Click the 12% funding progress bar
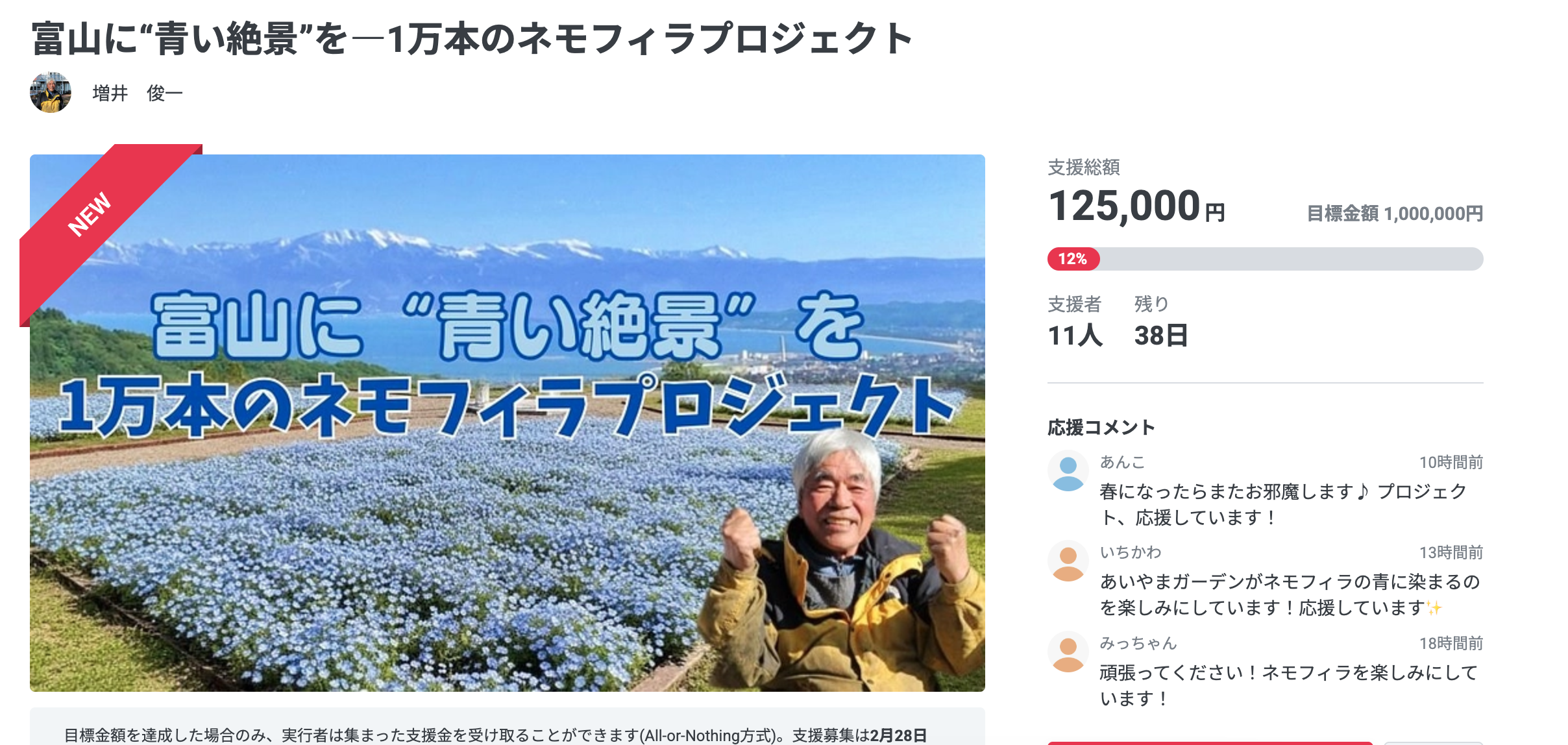This screenshot has width=1568, height=745. click(1265, 259)
